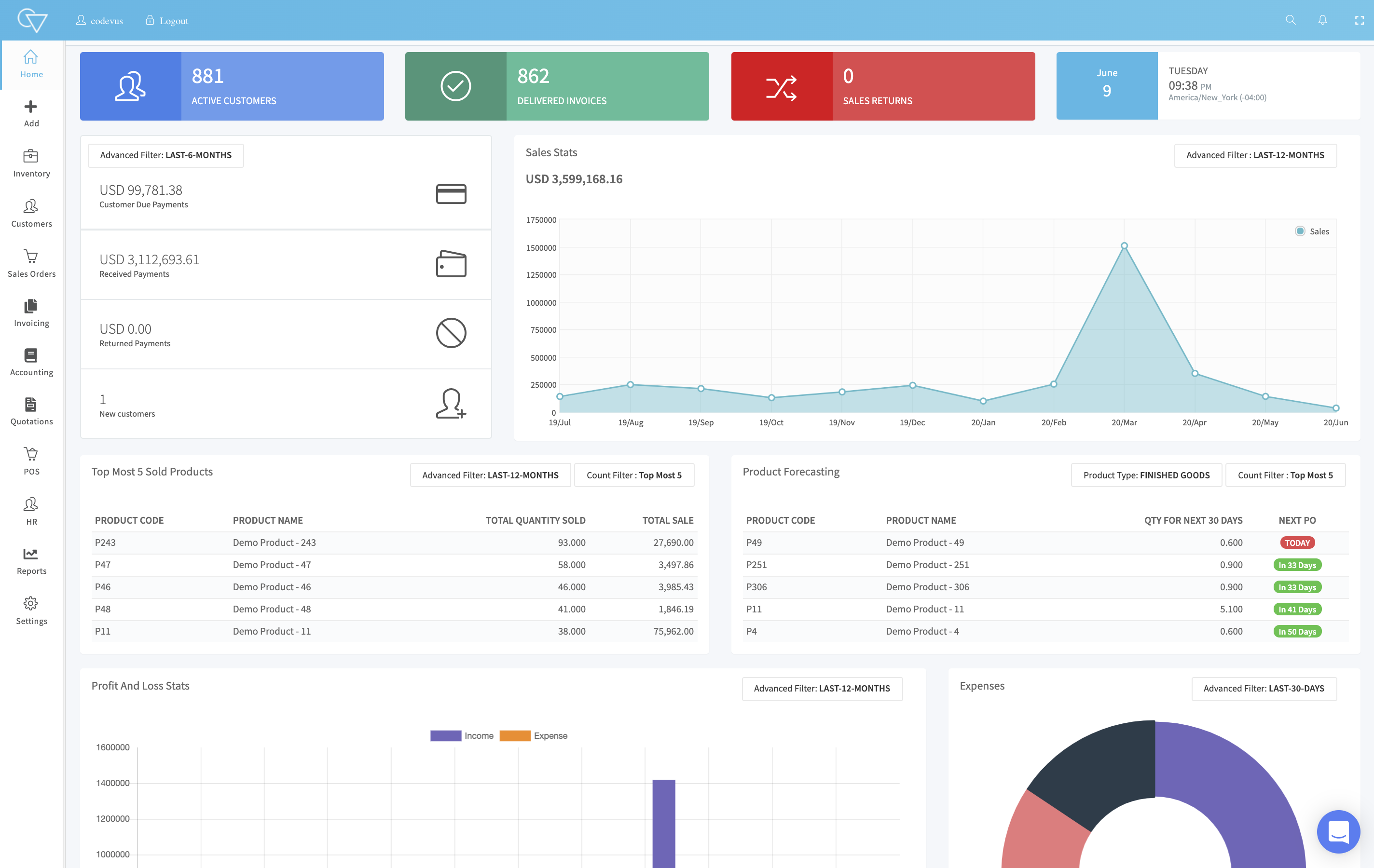Open the 881 Active Customers card
The height and width of the screenshot is (868, 1374).
point(232,86)
